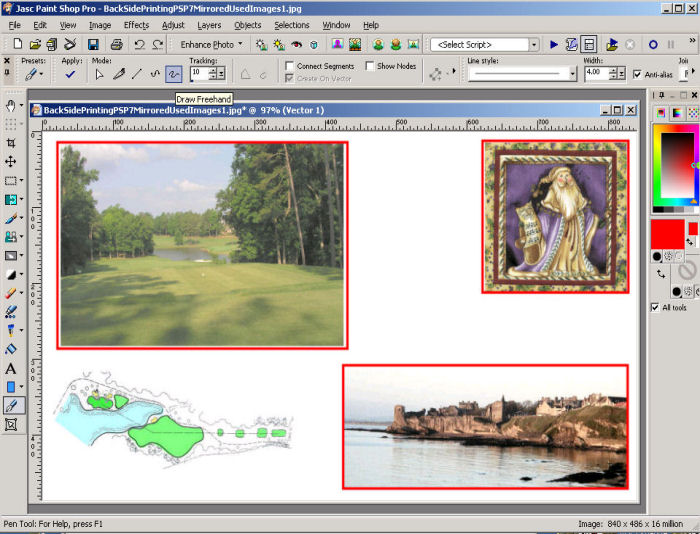Select the Move tool
The image size is (700, 534).
pyautogui.click(x=11, y=161)
